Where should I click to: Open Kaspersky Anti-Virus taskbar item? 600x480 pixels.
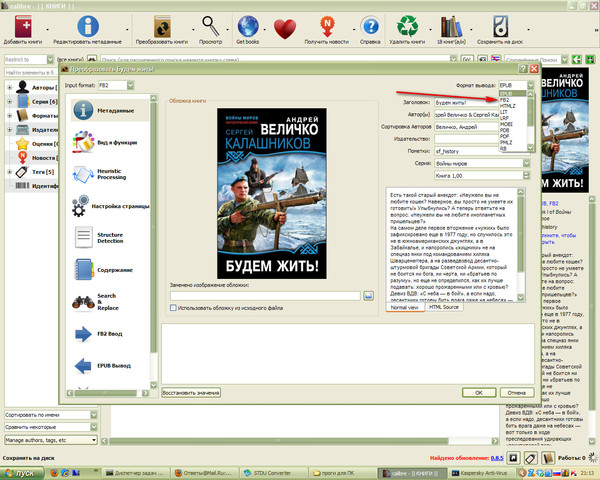[481, 473]
